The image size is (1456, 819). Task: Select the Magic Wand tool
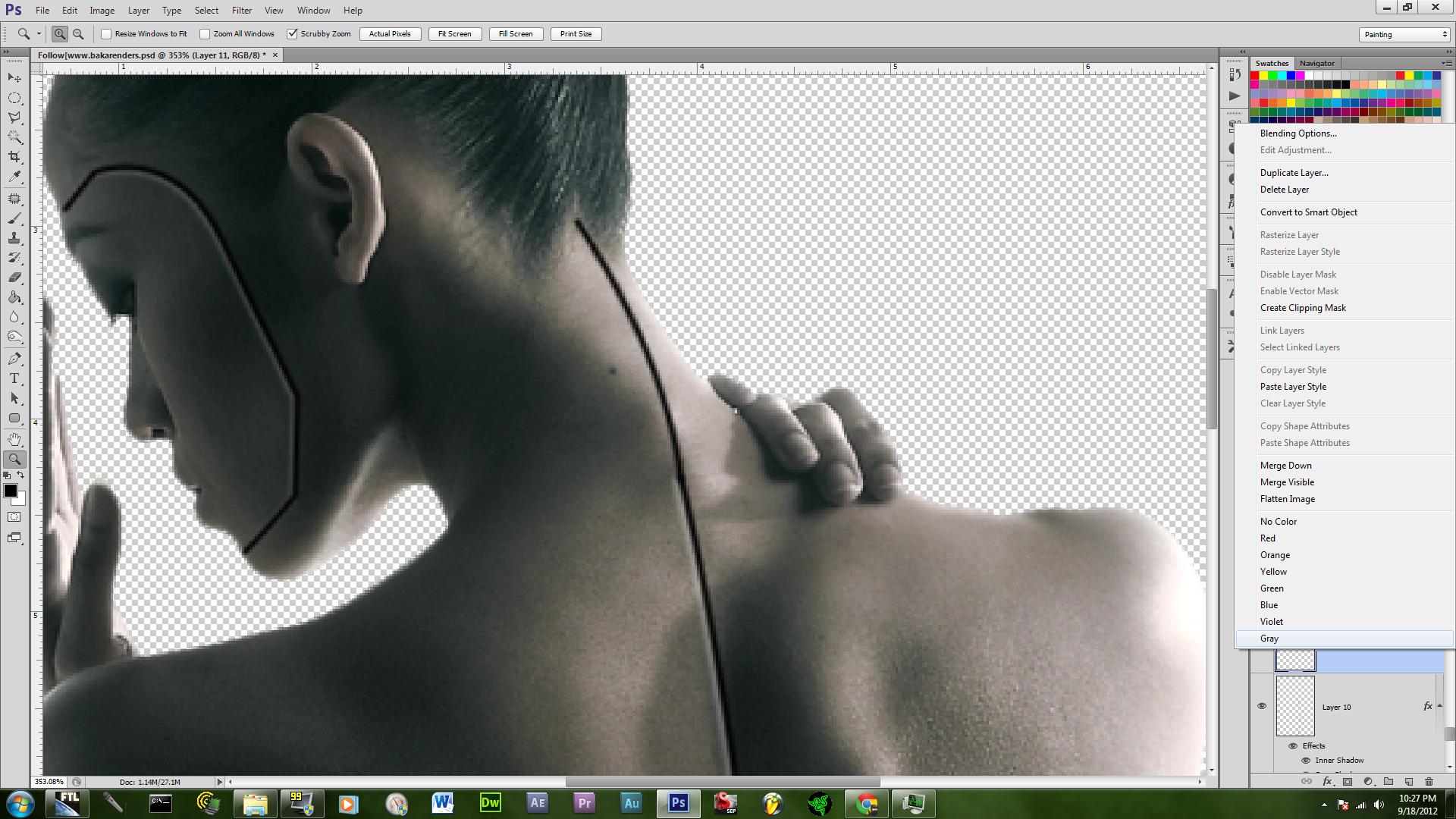pyautogui.click(x=14, y=137)
